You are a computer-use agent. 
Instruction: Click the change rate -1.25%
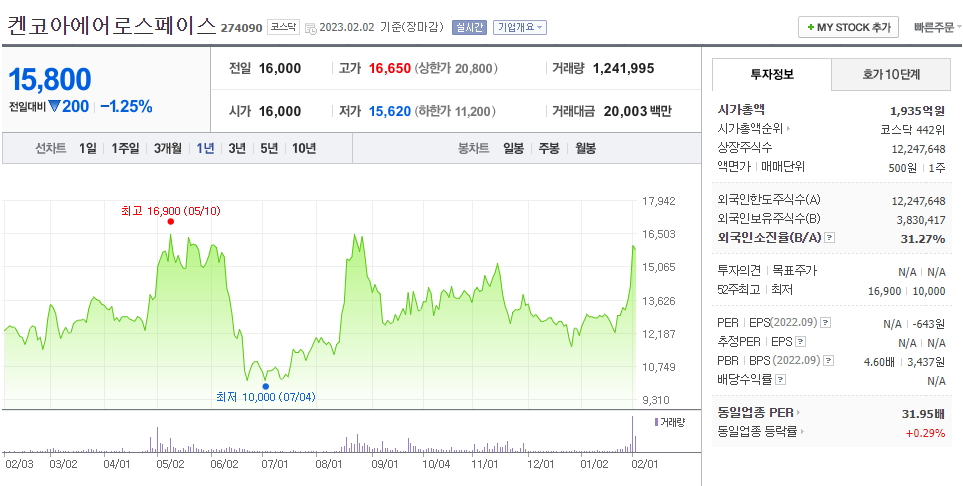click(126, 106)
